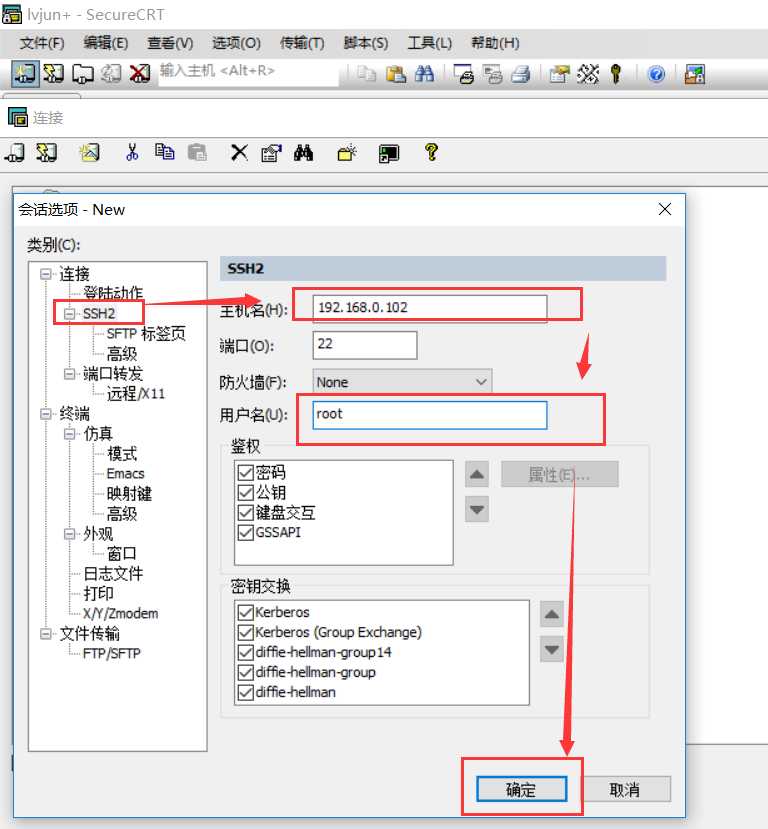The width and height of the screenshot is (768, 829).
Task: Open the 工具(L) menu
Action: (x=430, y=43)
